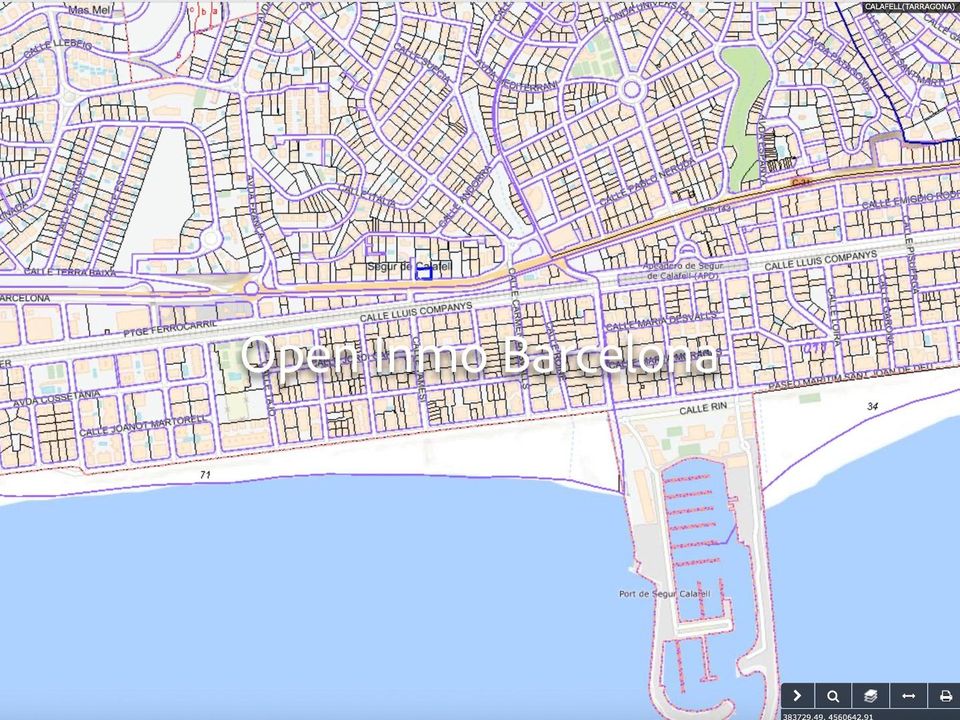Click the beach zone numbered 71
The image size is (960, 720).
point(205,474)
